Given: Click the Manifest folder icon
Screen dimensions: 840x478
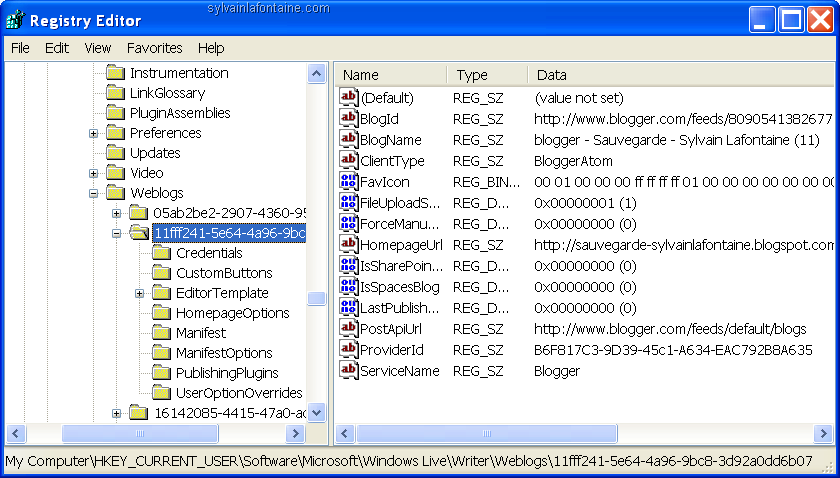Looking at the screenshot, I should (161, 333).
